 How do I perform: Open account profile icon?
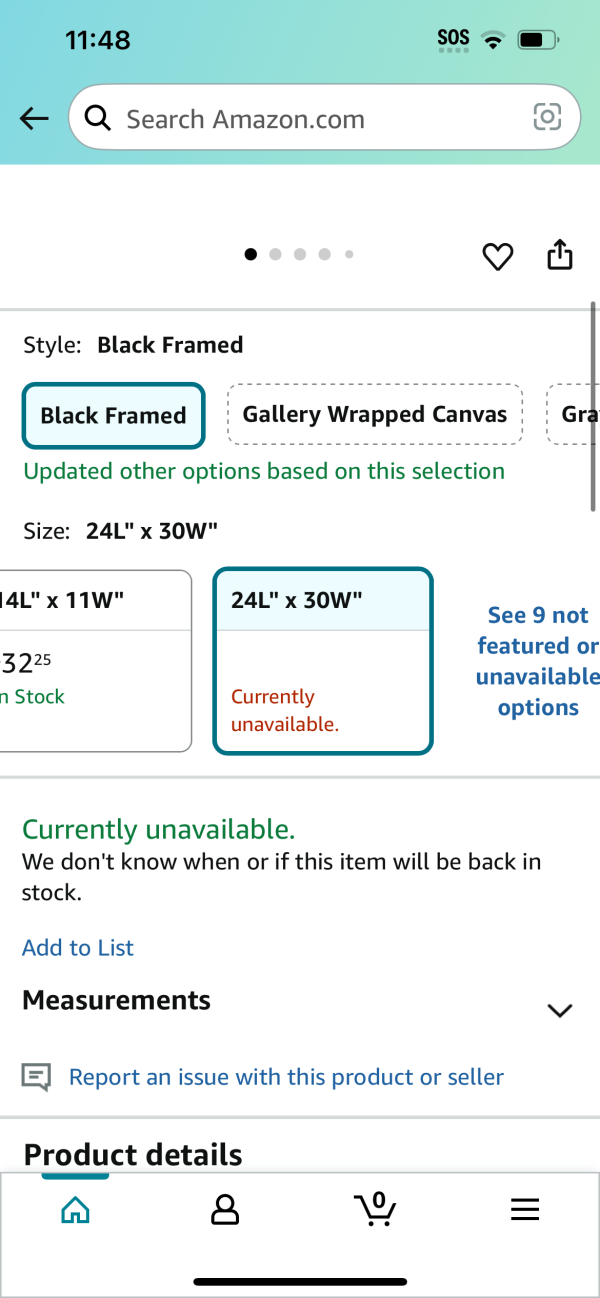point(225,1210)
